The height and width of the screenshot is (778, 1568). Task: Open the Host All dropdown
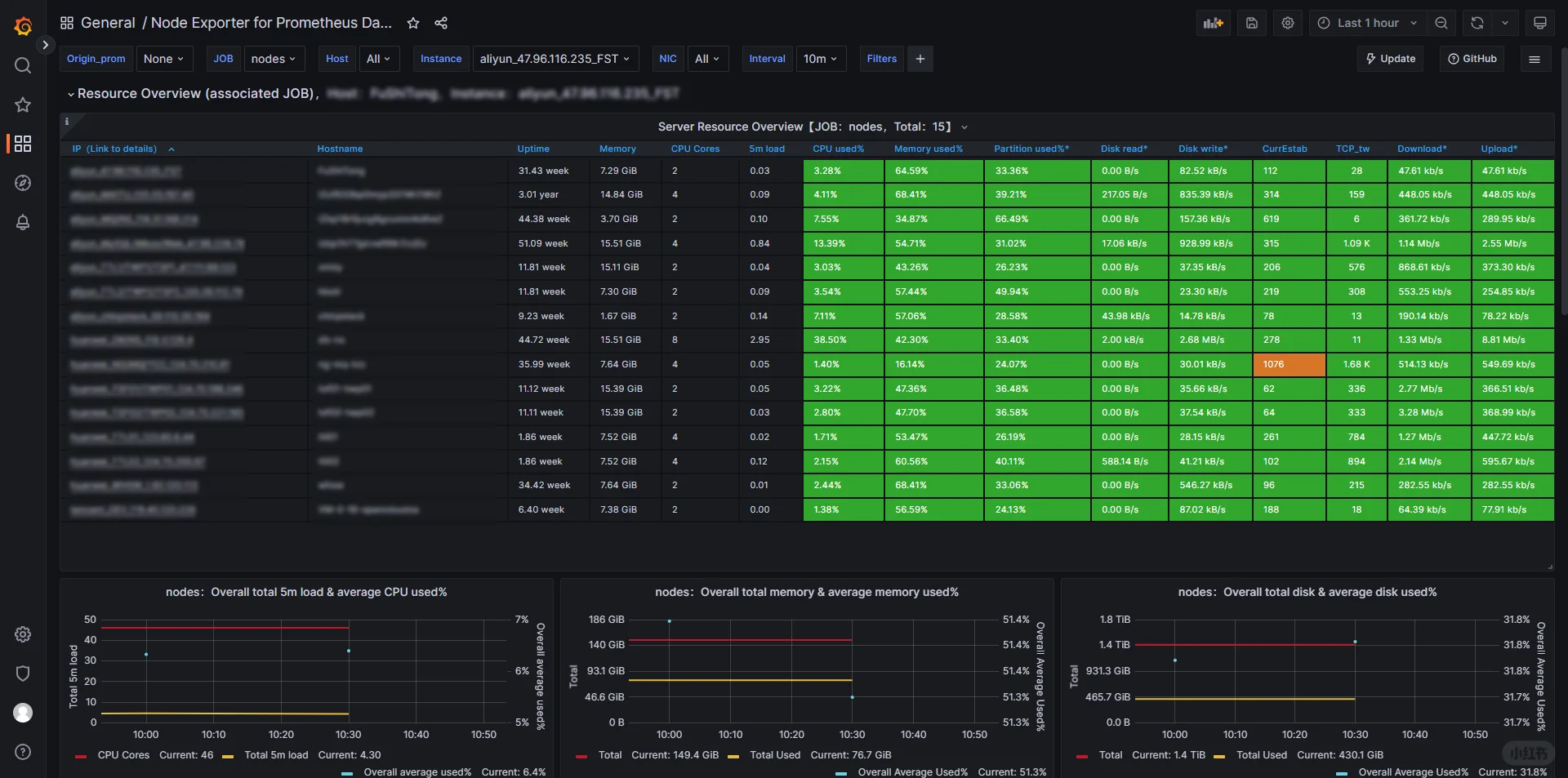click(x=378, y=59)
